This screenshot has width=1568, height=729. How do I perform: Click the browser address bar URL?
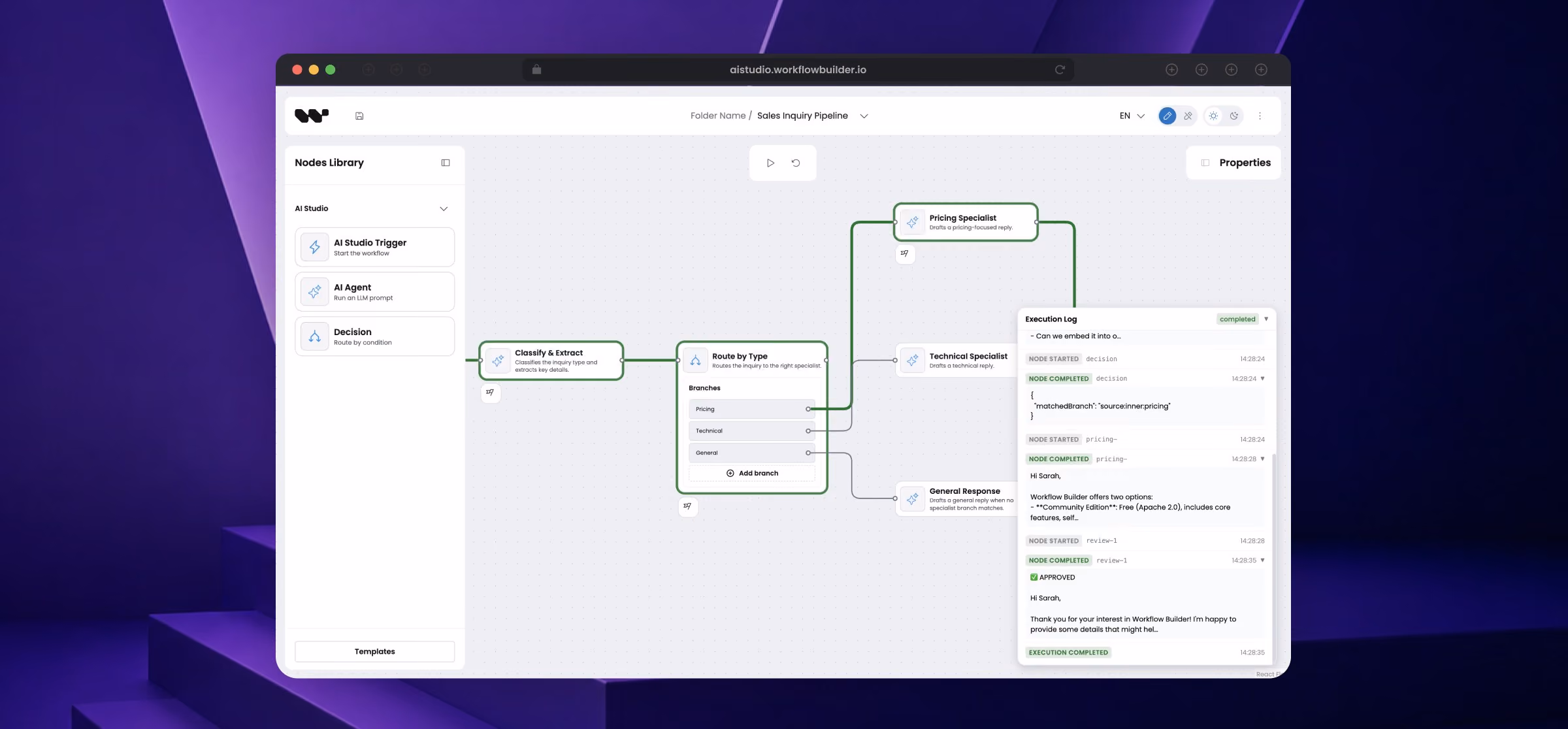(798, 70)
